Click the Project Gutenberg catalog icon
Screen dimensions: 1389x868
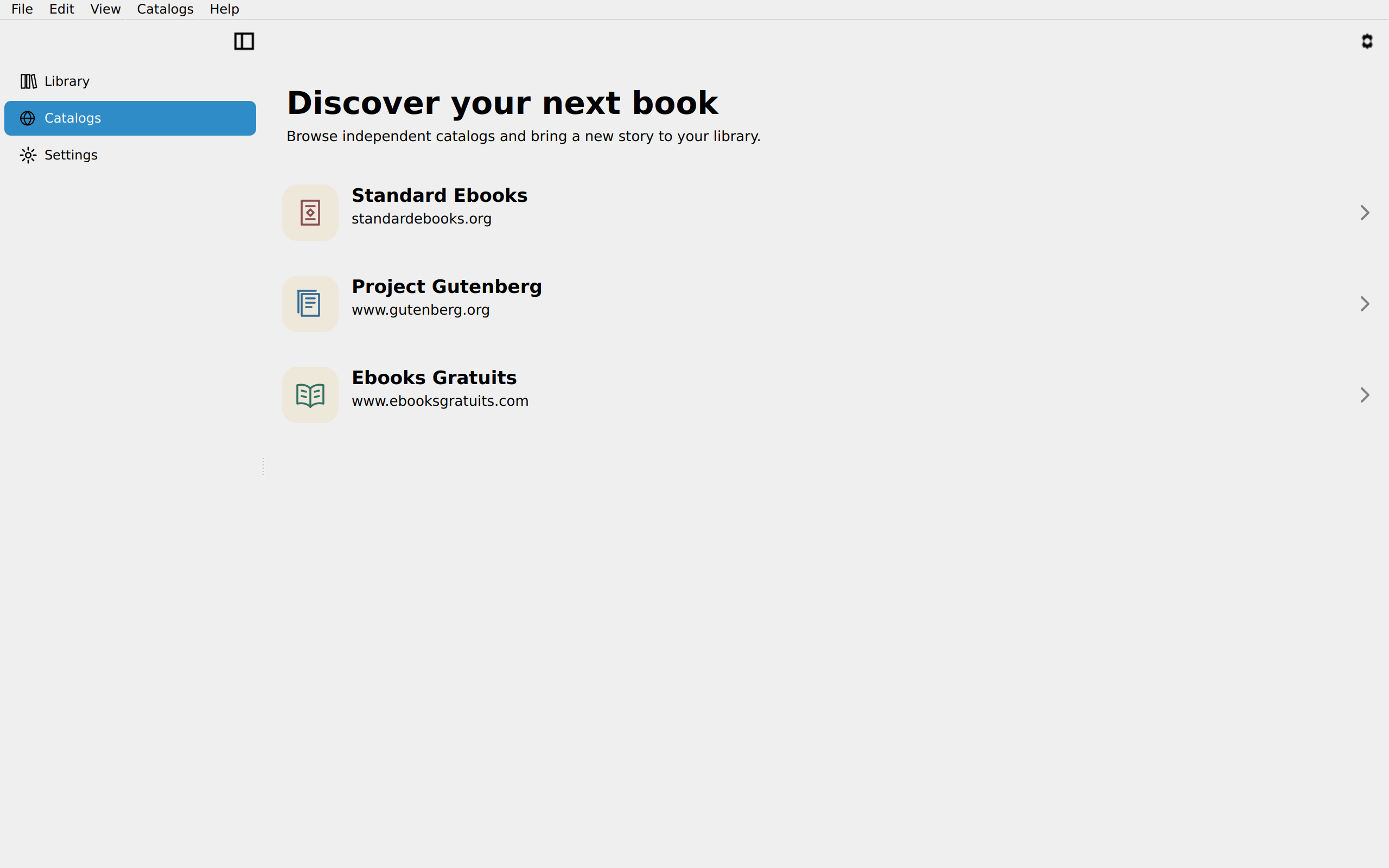click(310, 304)
